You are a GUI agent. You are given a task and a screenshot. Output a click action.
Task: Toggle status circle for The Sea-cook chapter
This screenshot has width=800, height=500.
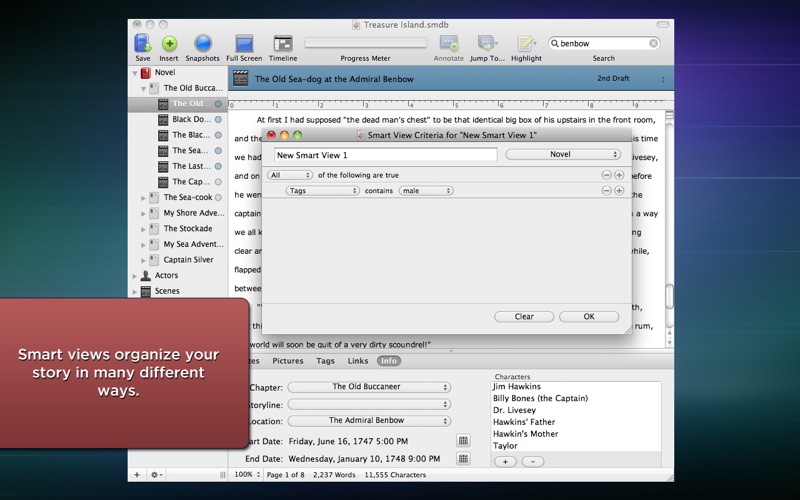tap(218, 197)
